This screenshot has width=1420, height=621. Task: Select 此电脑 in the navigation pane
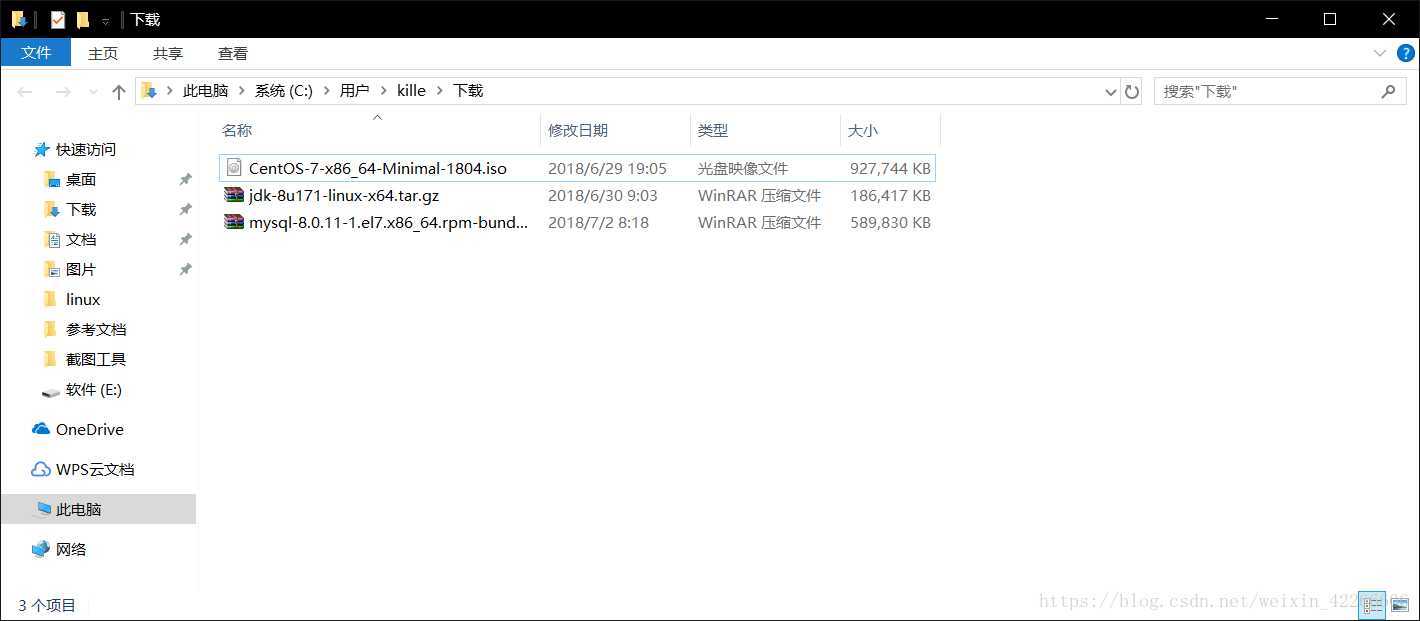click(98, 509)
